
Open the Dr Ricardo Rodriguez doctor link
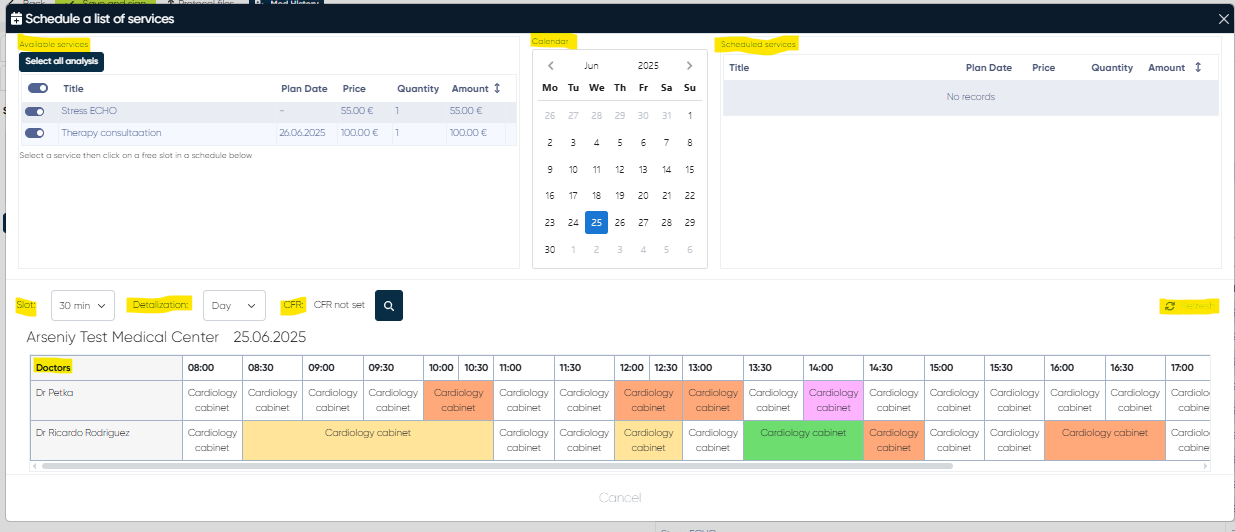[82, 433]
